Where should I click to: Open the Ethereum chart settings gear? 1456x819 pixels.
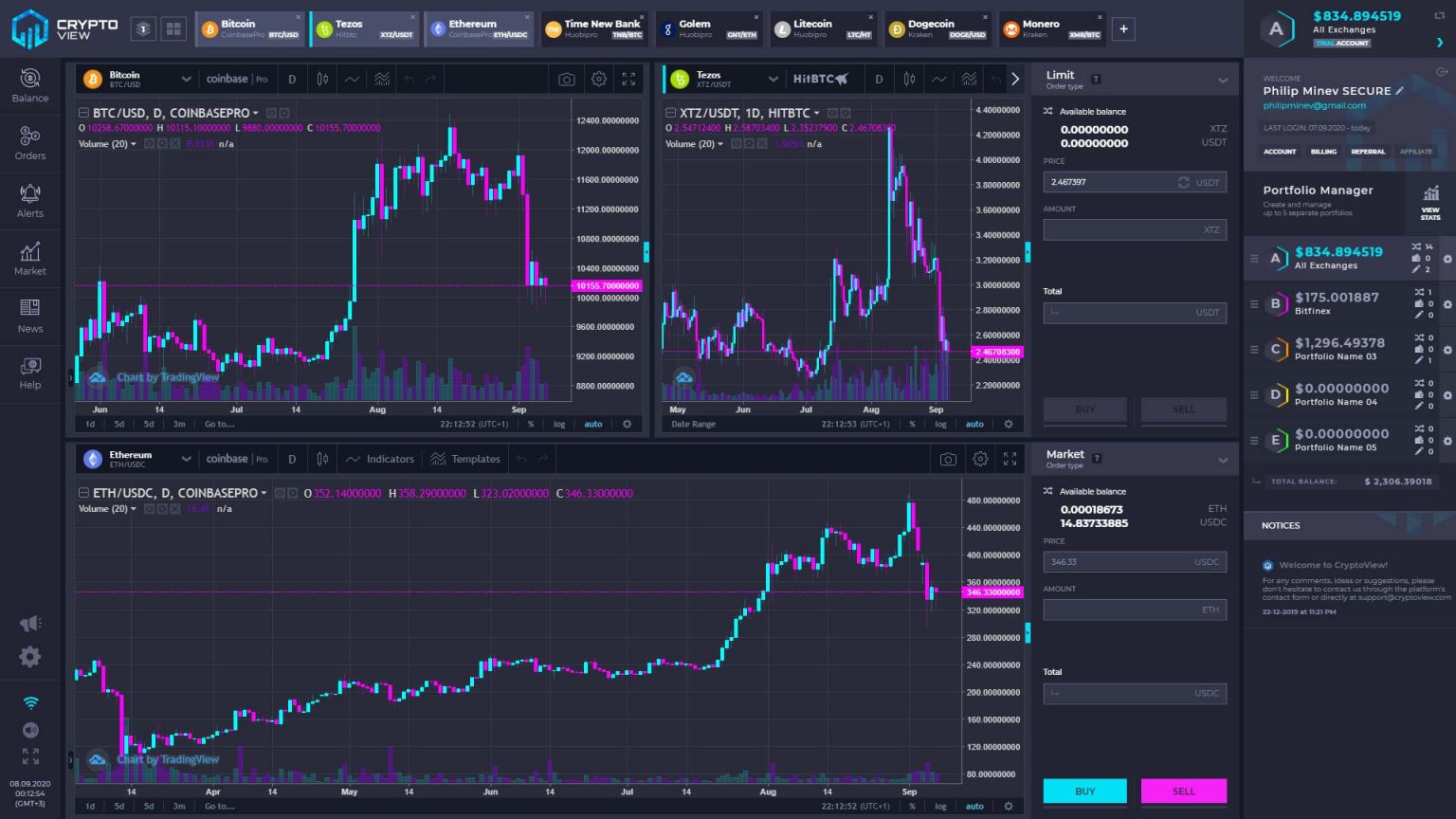coord(980,459)
